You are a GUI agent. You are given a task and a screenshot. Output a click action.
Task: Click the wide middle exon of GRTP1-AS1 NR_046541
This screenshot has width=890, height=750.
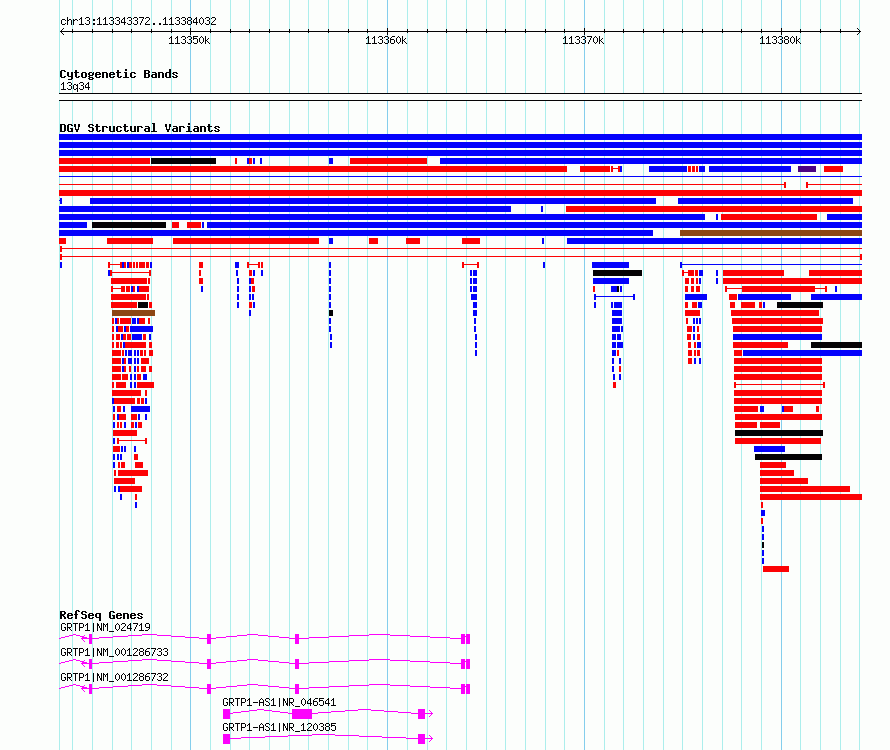point(302,714)
